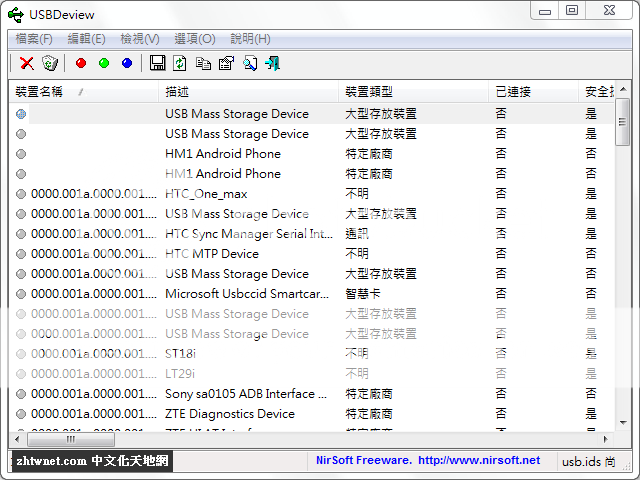The image size is (640, 480).
Task: Click the exit door toolbar icon
Action: (272, 63)
